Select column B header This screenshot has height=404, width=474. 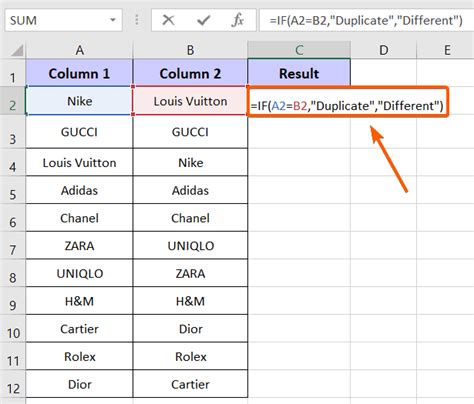(190, 50)
